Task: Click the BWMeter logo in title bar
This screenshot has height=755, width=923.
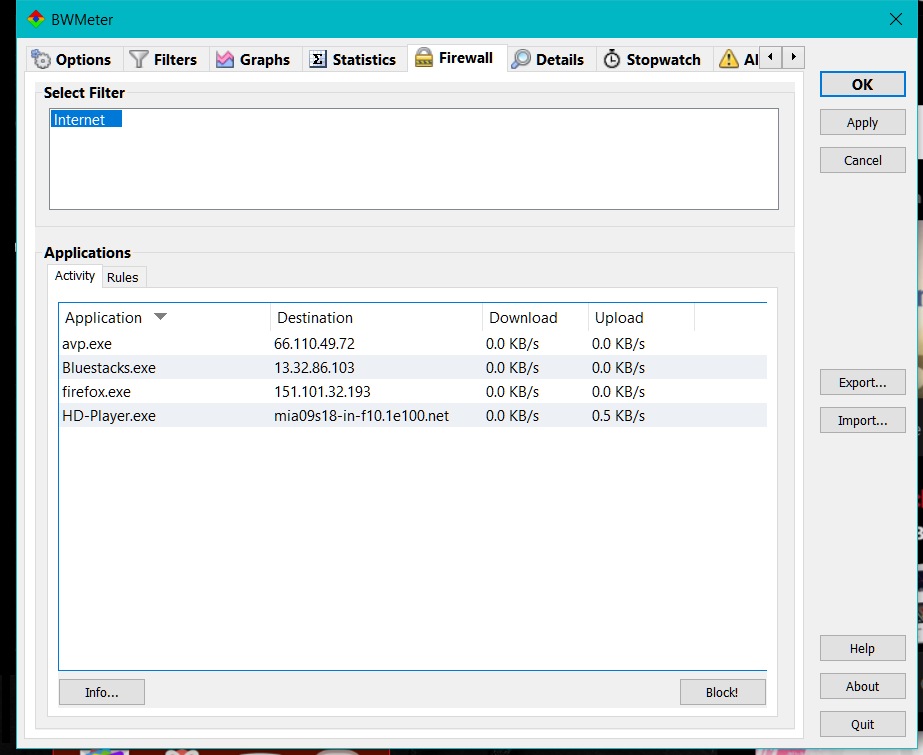Action: tap(36, 19)
